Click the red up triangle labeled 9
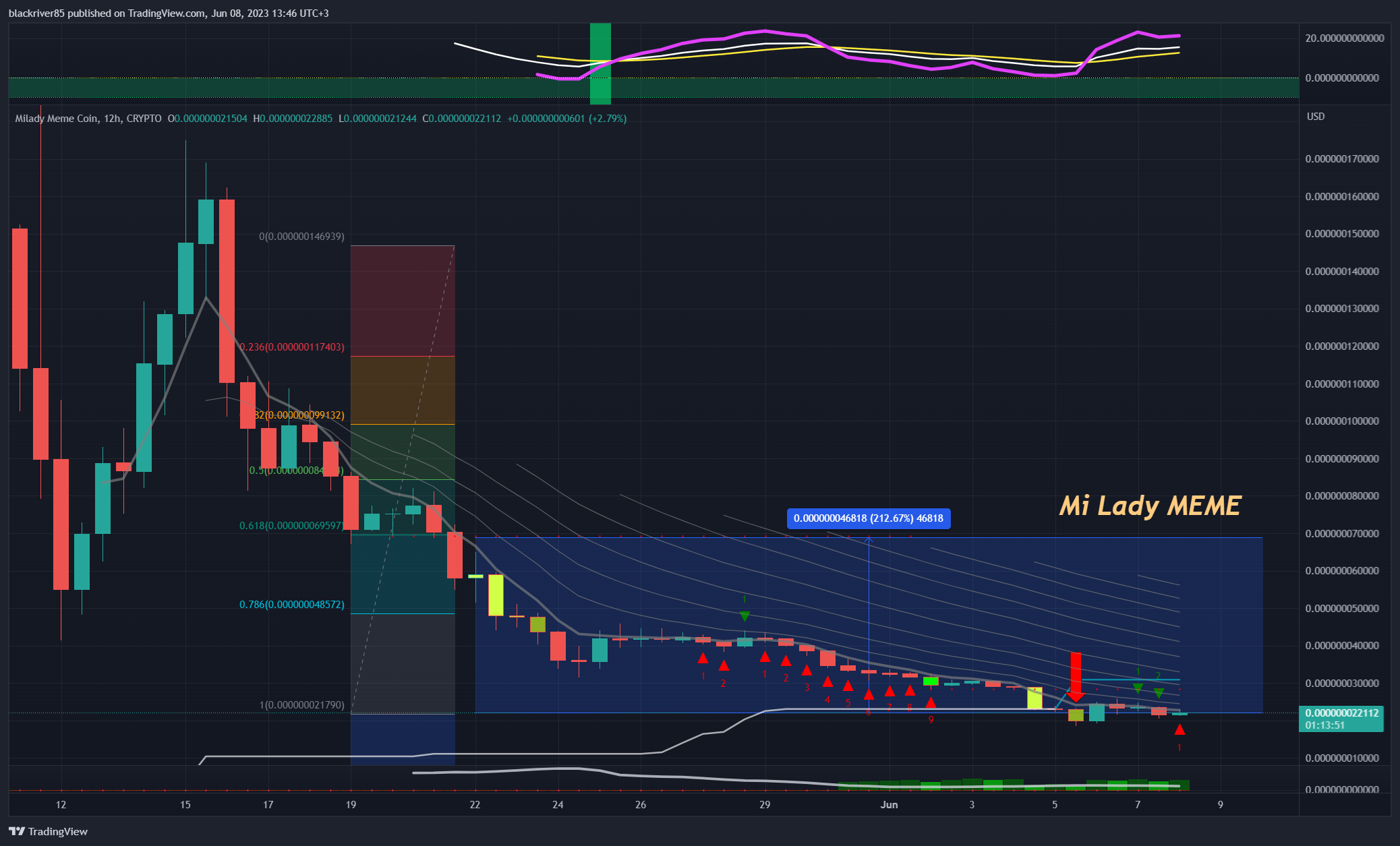1400x846 pixels. point(931,702)
